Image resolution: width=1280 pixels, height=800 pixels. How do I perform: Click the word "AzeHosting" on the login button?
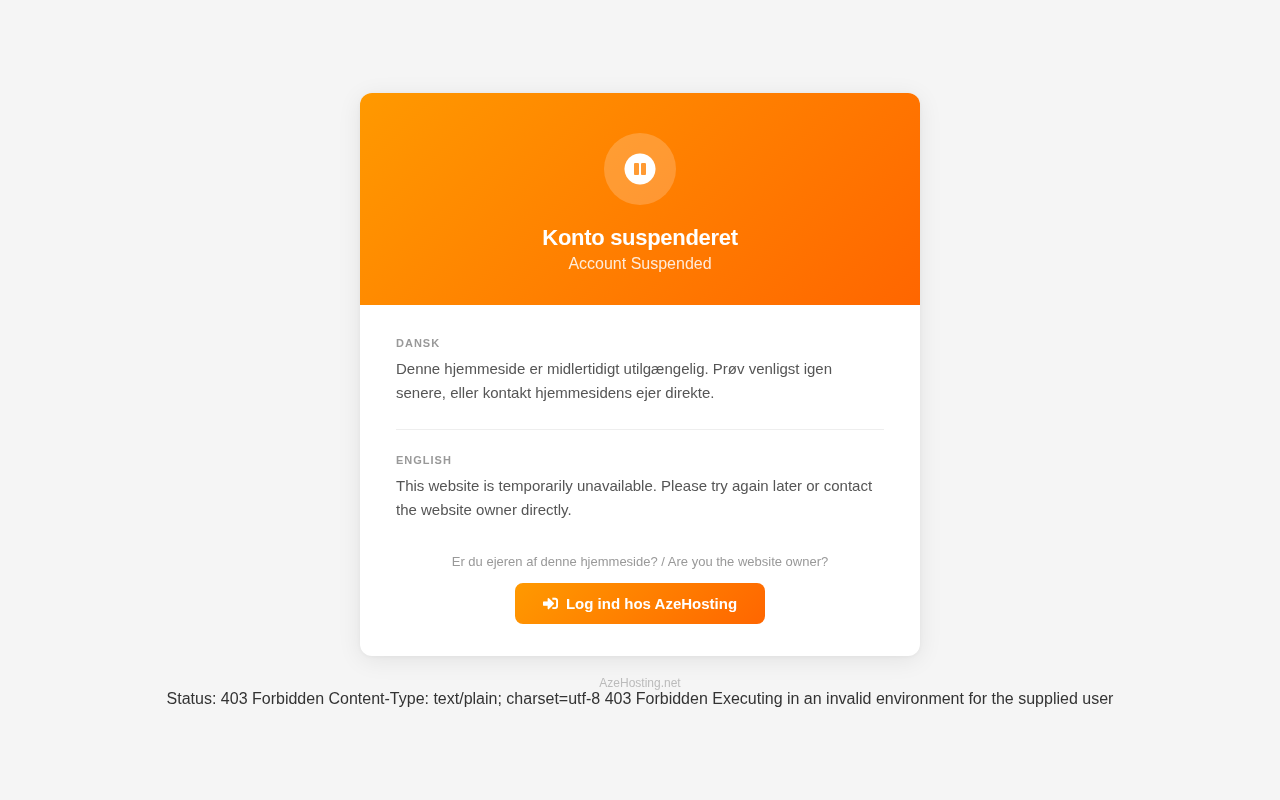pos(696,604)
